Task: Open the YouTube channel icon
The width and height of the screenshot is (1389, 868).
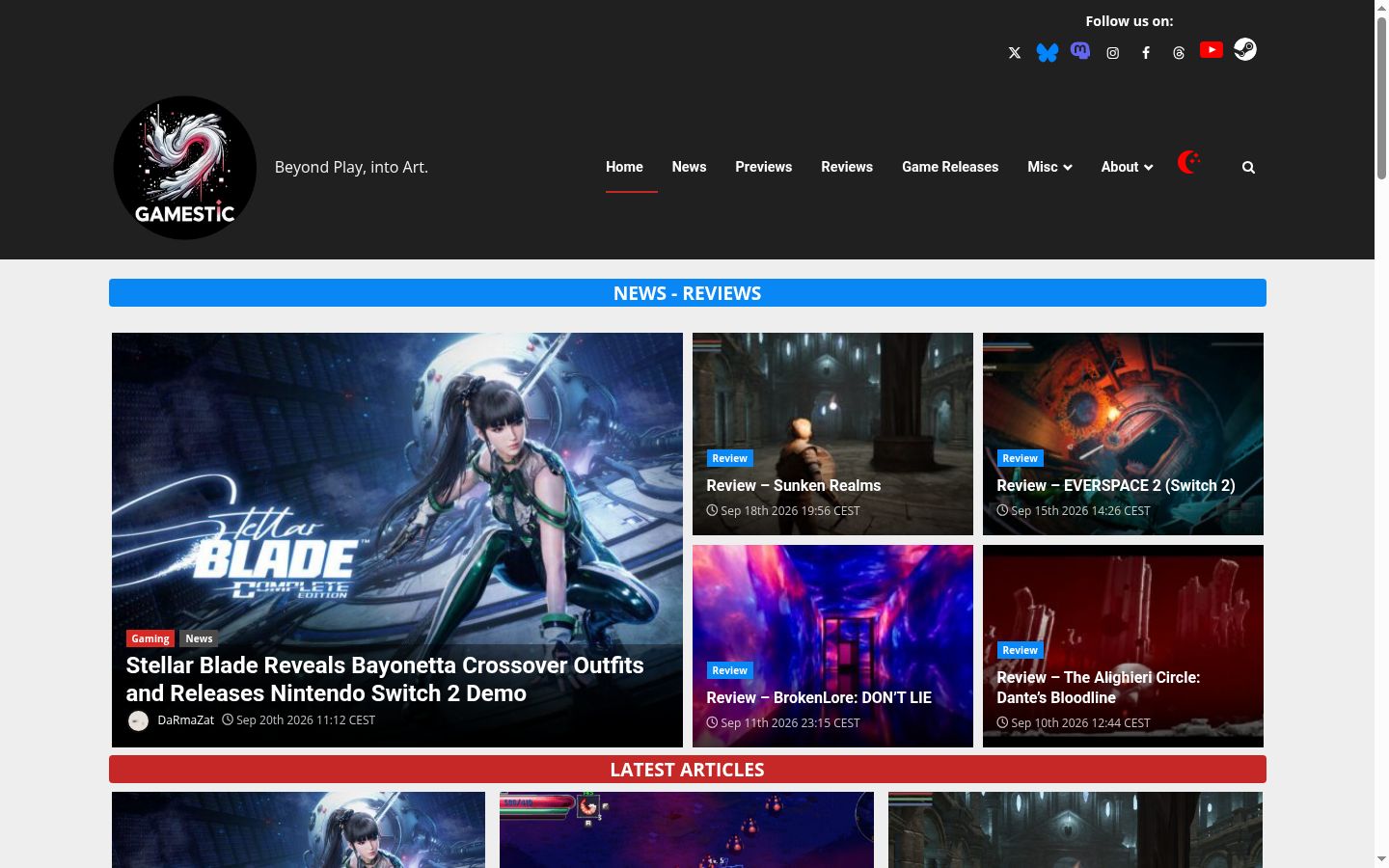Action: click(x=1212, y=49)
